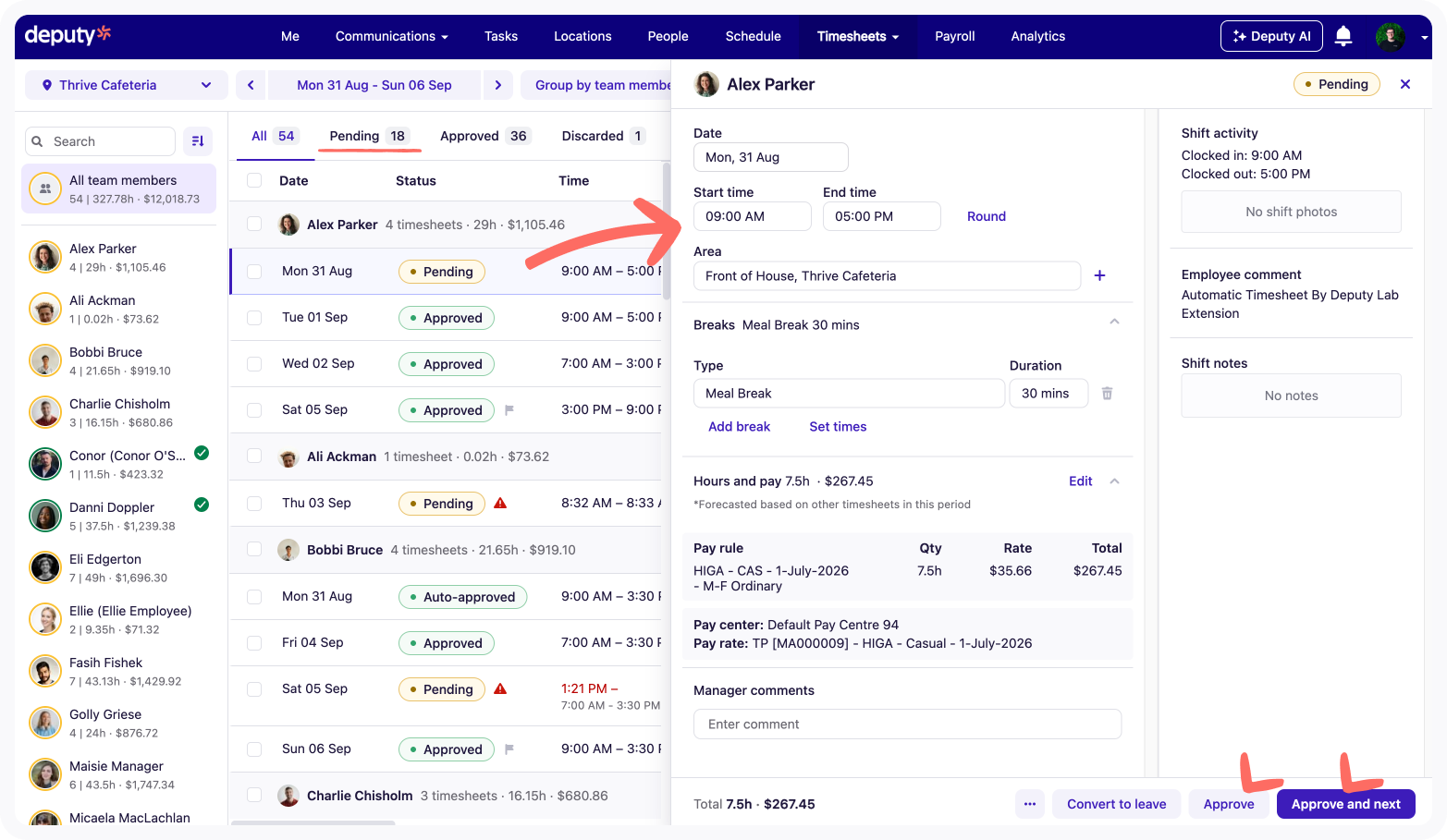Screen dimensions: 1447x840
Task: Click Edit in Hours and pay
Action: [1080, 481]
